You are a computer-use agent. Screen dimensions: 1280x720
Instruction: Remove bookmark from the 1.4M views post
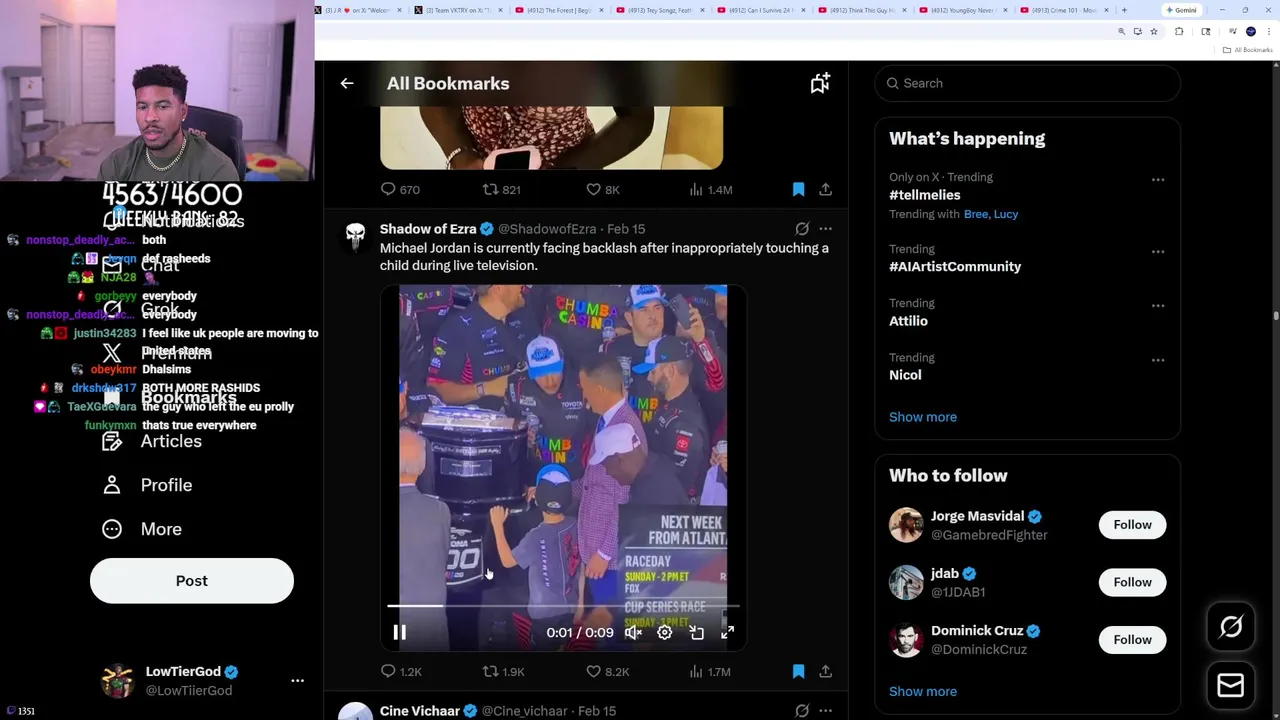(x=798, y=189)
